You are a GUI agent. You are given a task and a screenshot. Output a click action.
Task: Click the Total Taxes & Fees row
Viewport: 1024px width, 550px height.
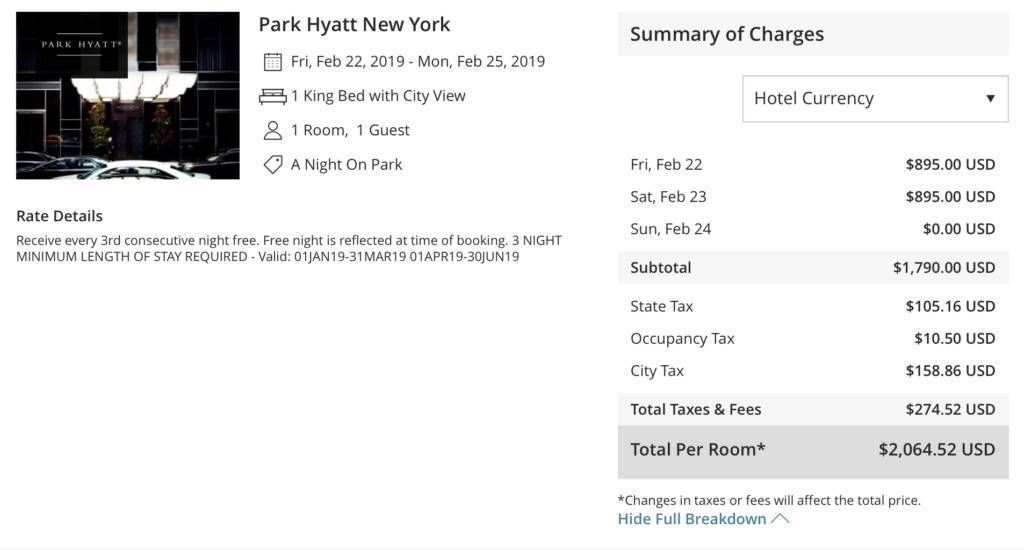click(x=813, y=410)
